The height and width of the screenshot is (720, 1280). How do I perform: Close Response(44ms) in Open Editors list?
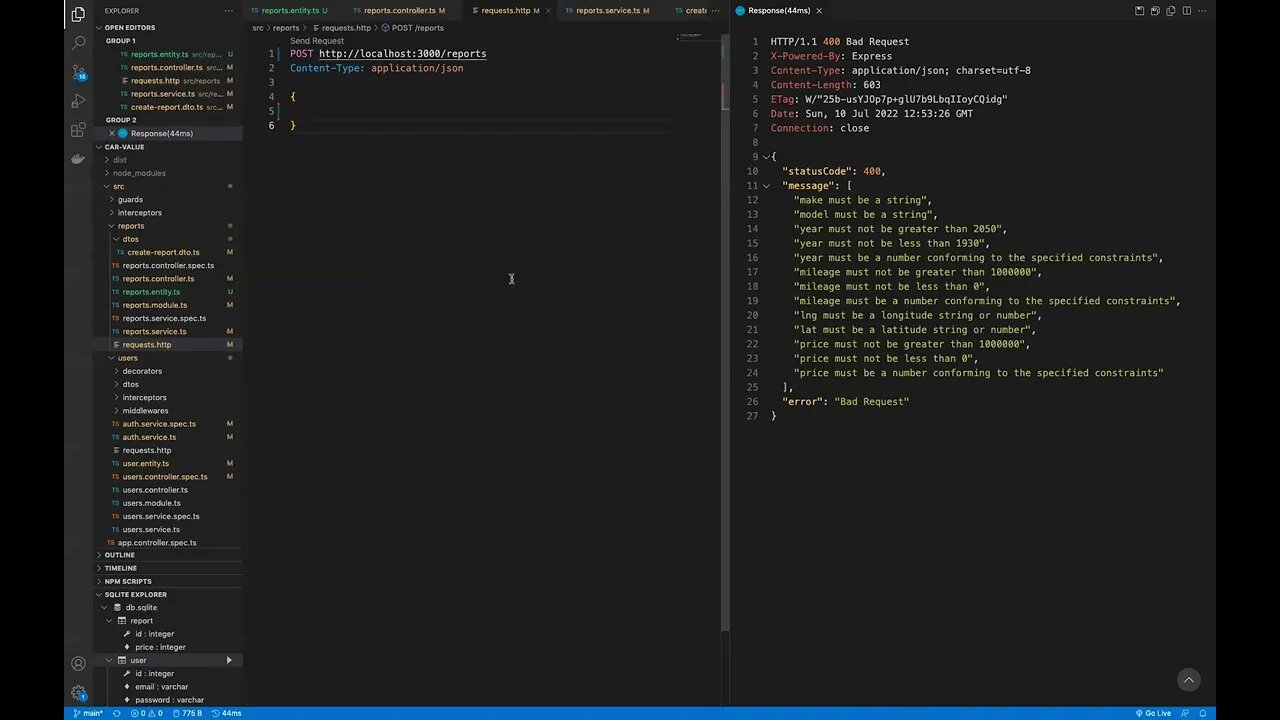coord(112,133)
